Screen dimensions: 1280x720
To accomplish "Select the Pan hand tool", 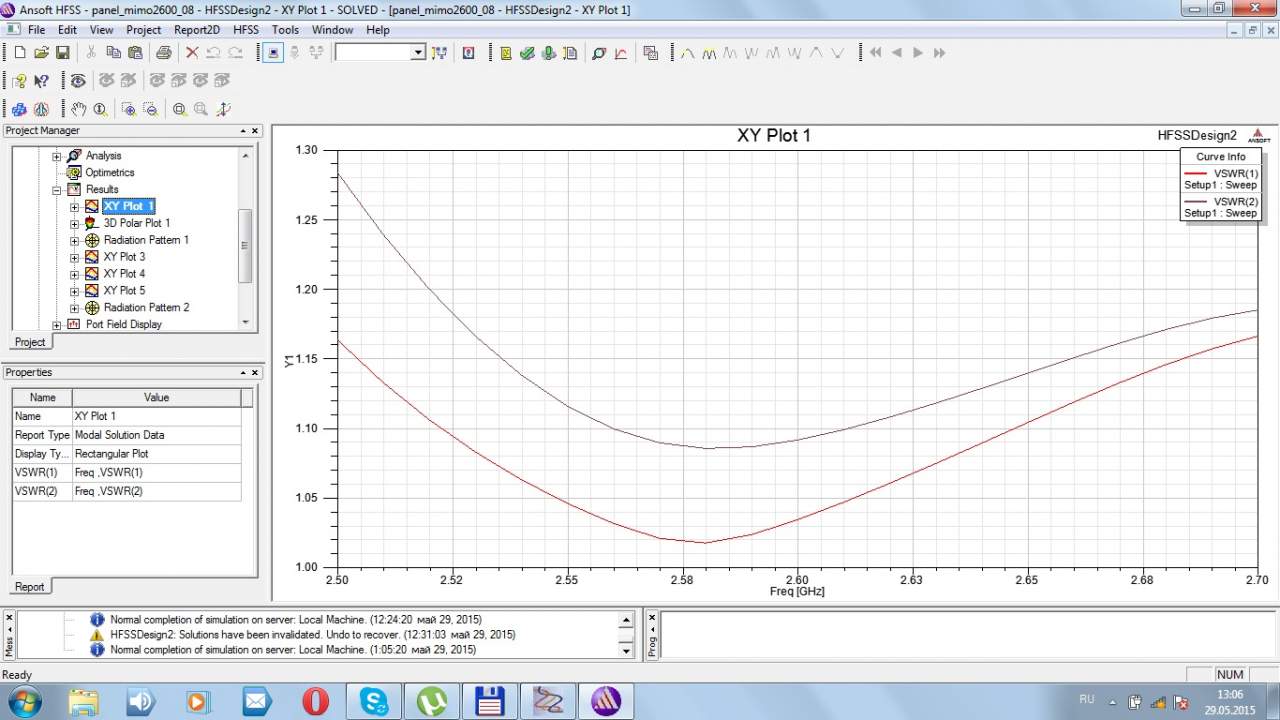I will click(79, 109).
